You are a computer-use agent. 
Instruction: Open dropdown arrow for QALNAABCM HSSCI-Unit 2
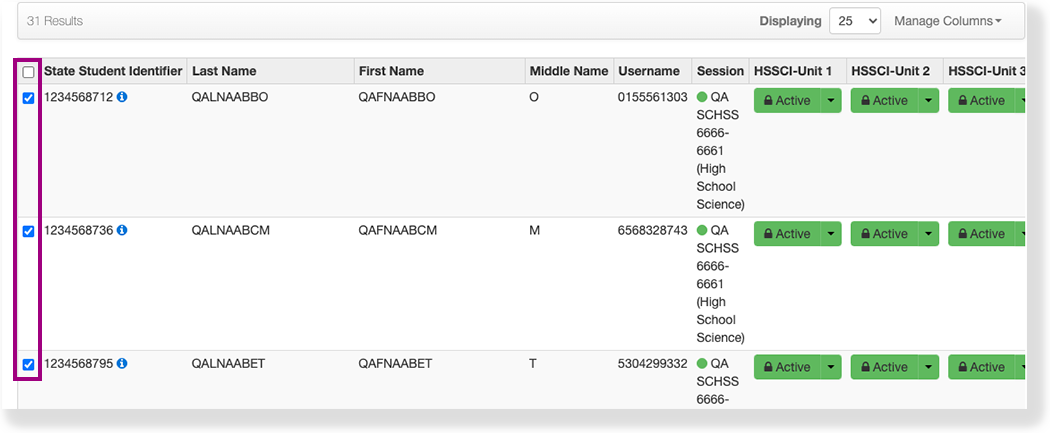[928, 233]
